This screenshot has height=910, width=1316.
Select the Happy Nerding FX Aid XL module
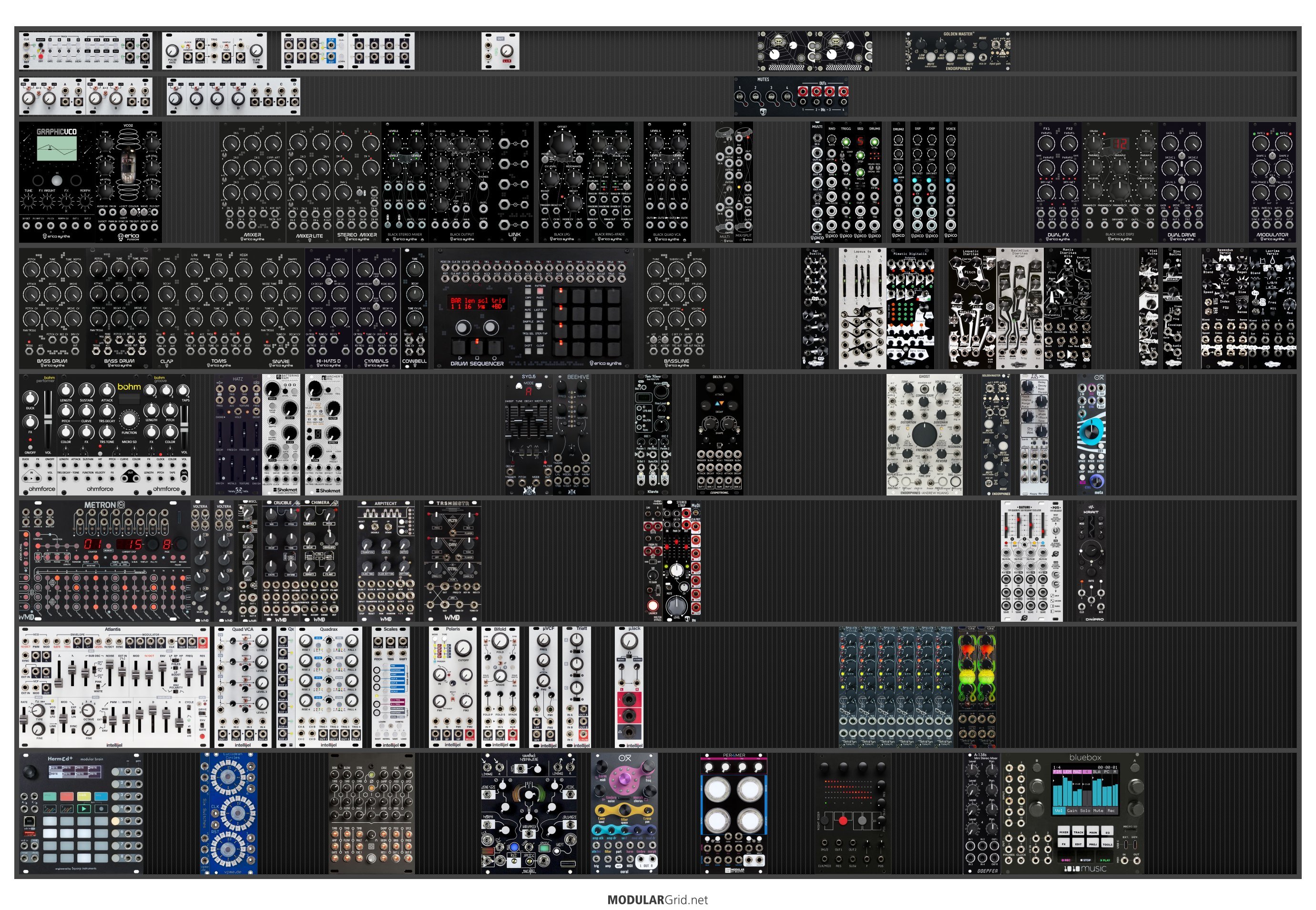tap(1035, 435)
